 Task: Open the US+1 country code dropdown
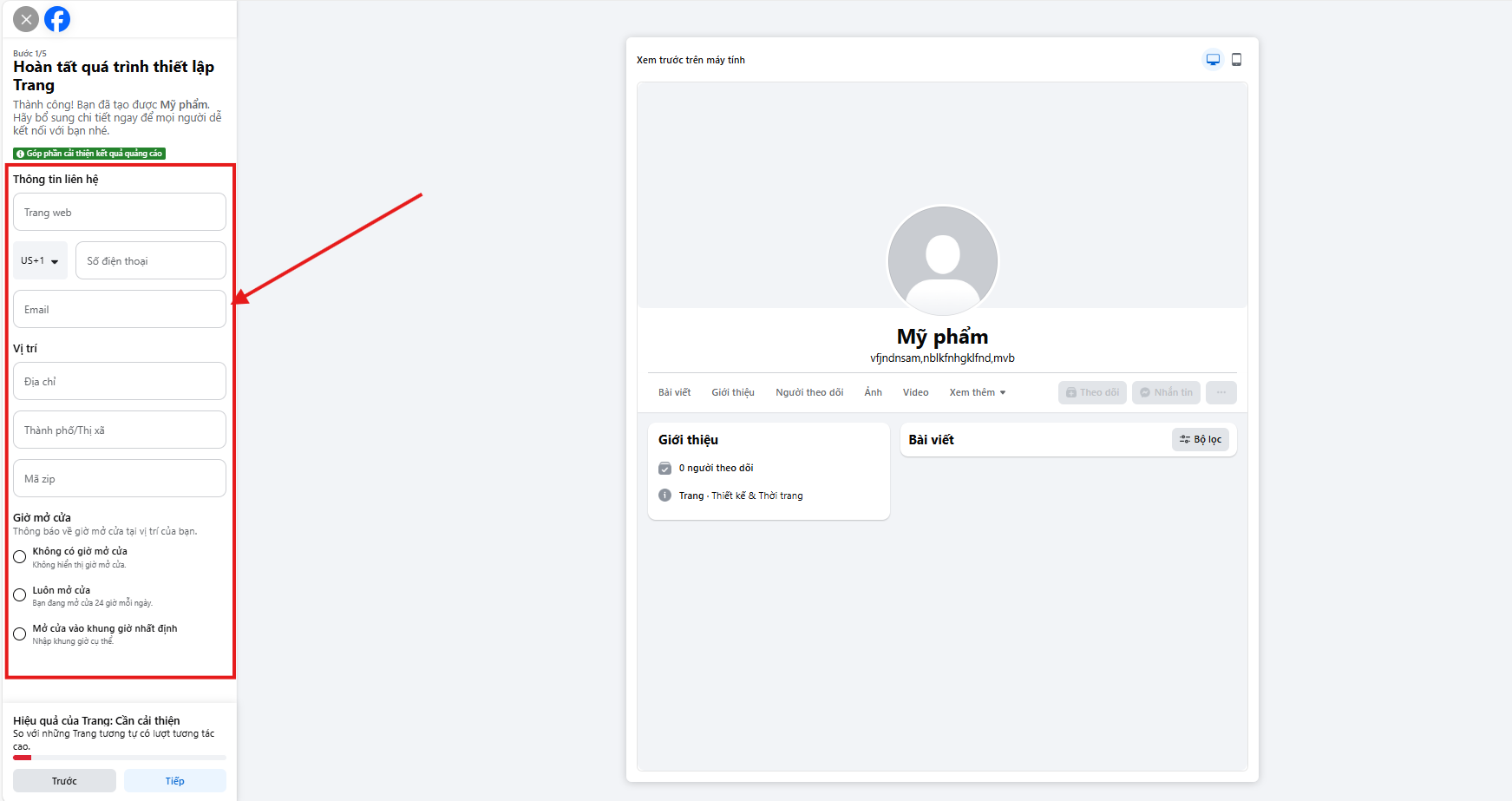[x=39, y=260]
